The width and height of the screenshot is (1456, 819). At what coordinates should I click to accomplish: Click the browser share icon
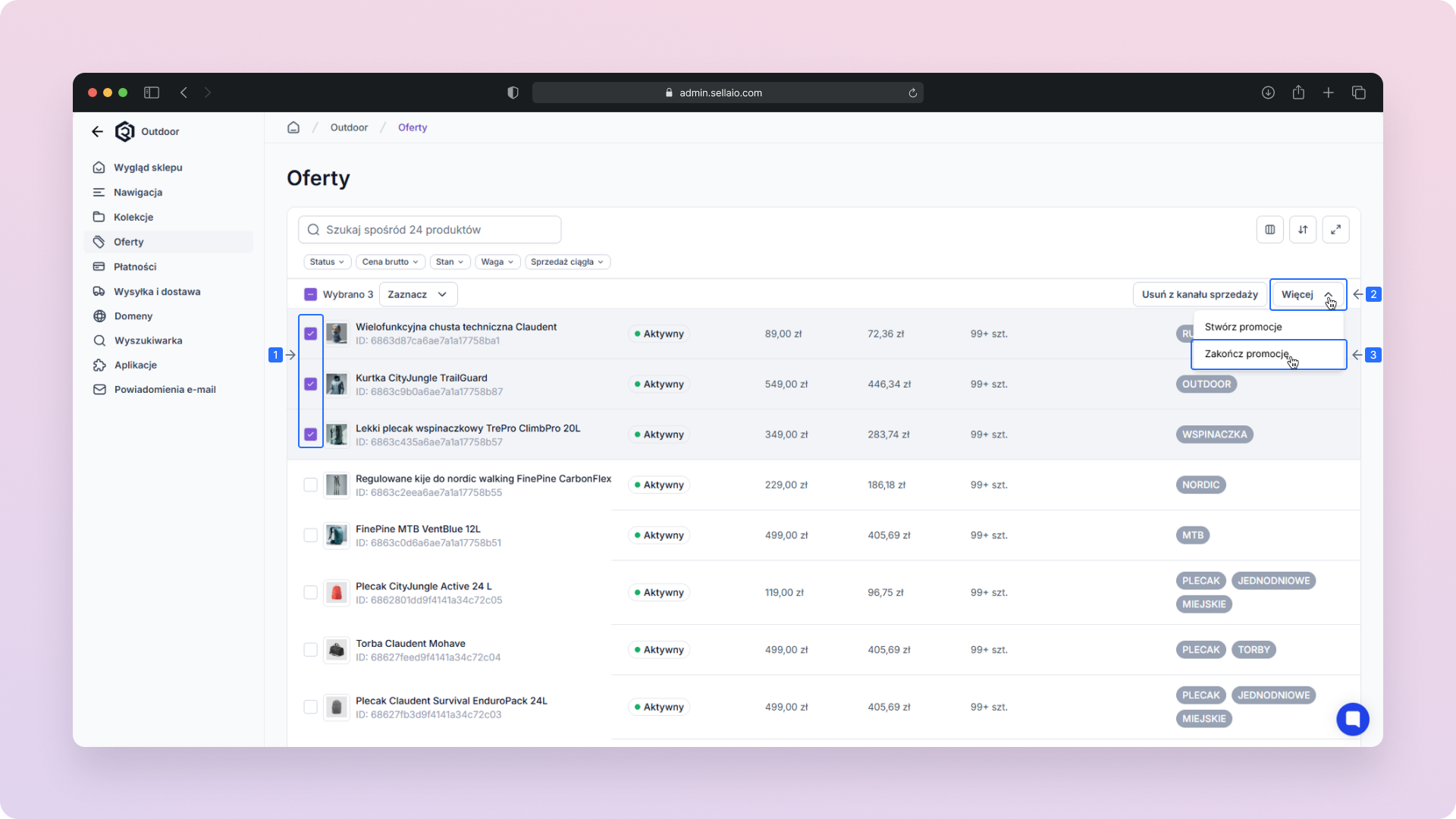click(1298, 93)
